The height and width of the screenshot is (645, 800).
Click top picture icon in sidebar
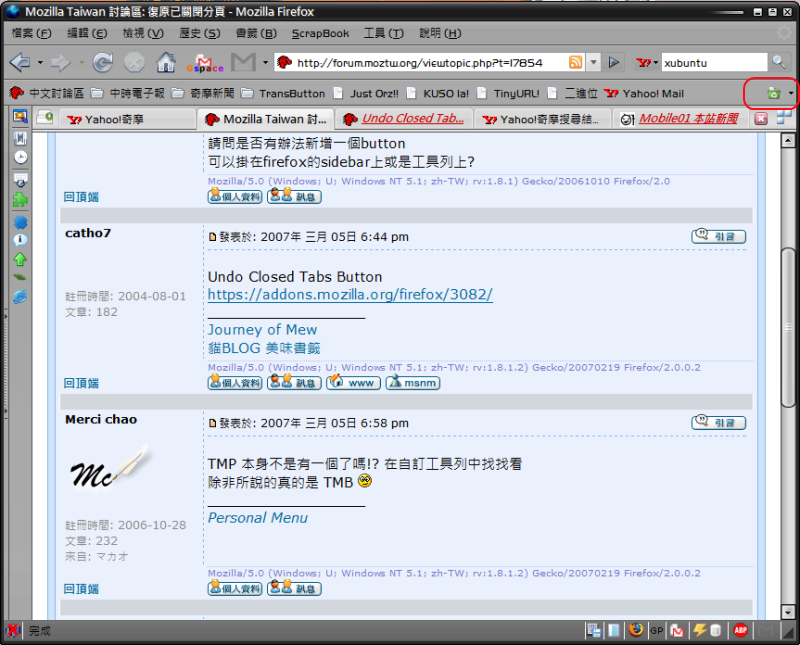[x=20, y=116]
